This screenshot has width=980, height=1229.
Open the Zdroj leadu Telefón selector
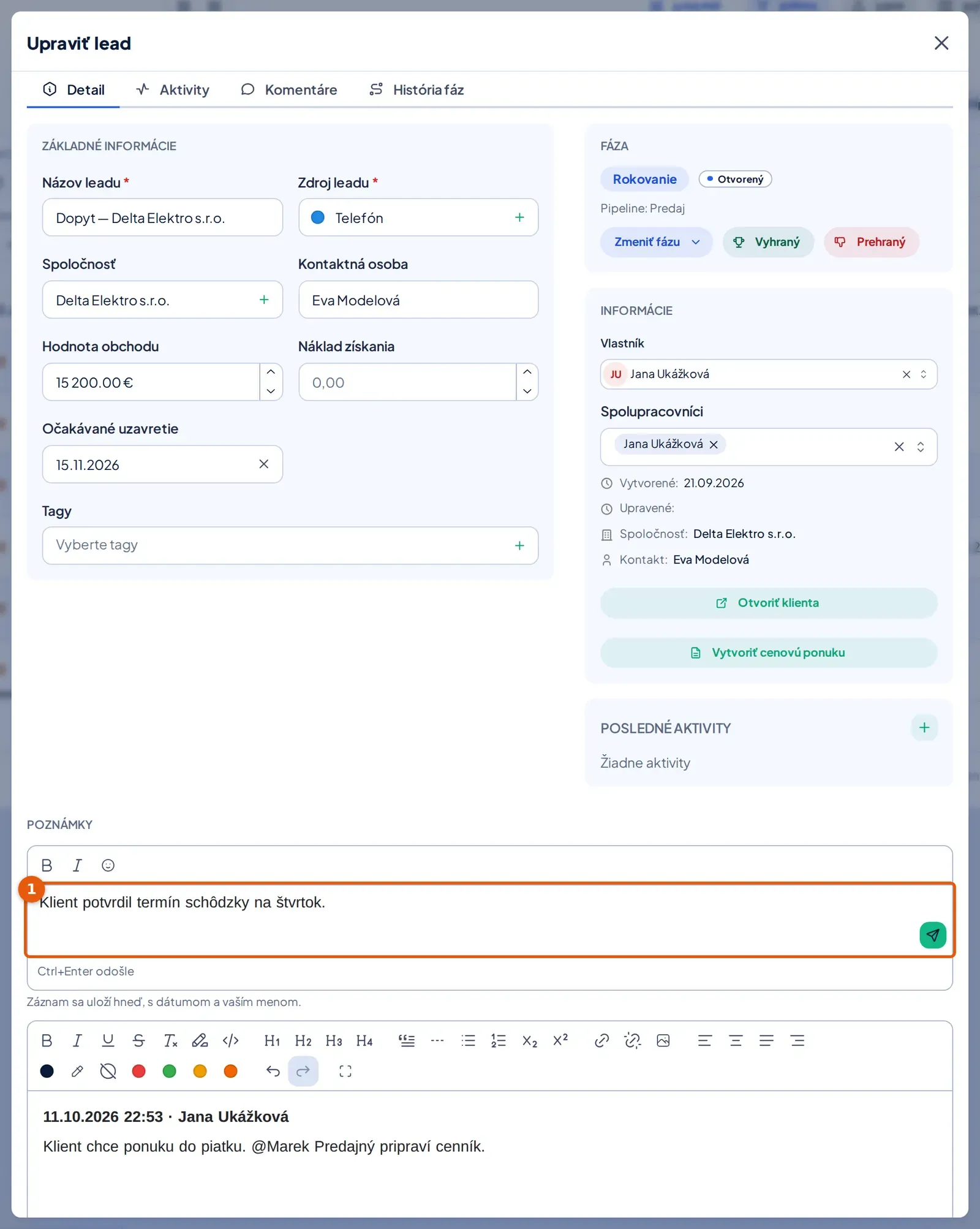418,217
